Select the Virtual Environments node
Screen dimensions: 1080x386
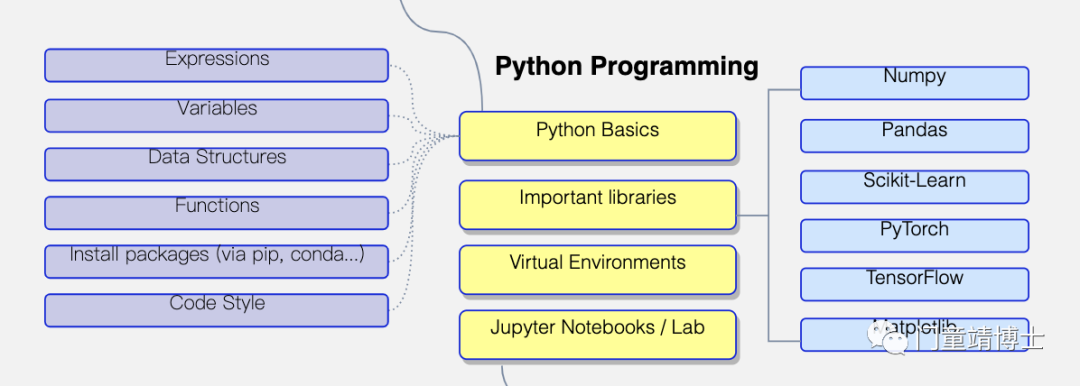tap(598, 270)
